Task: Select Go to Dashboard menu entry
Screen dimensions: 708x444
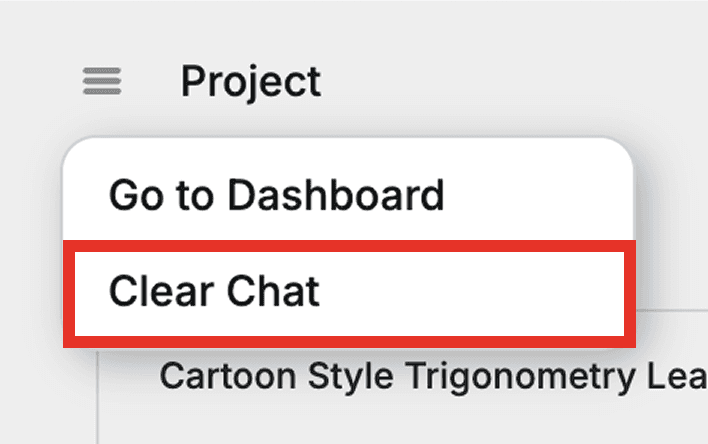Action: [x=276, y=195]
